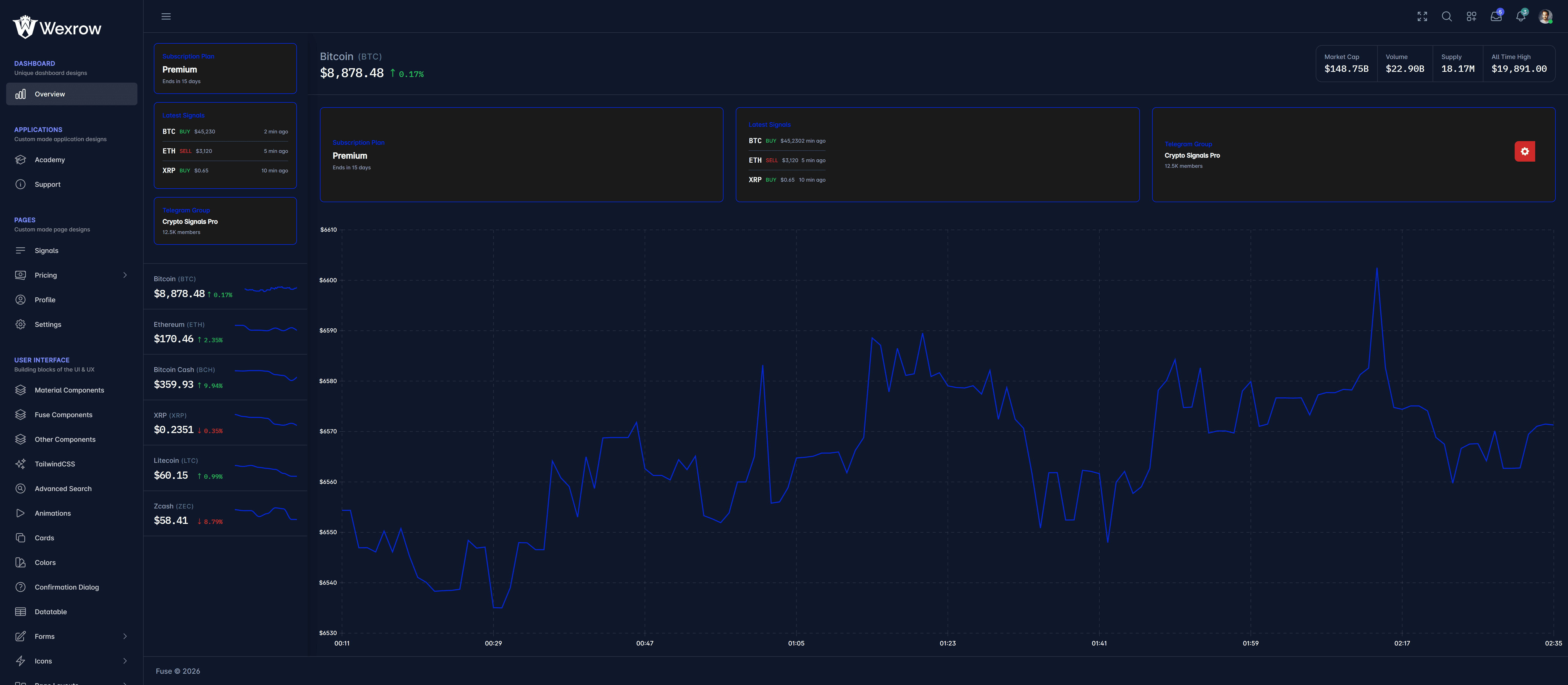Toggle the hamburger navigation menu

166,16
